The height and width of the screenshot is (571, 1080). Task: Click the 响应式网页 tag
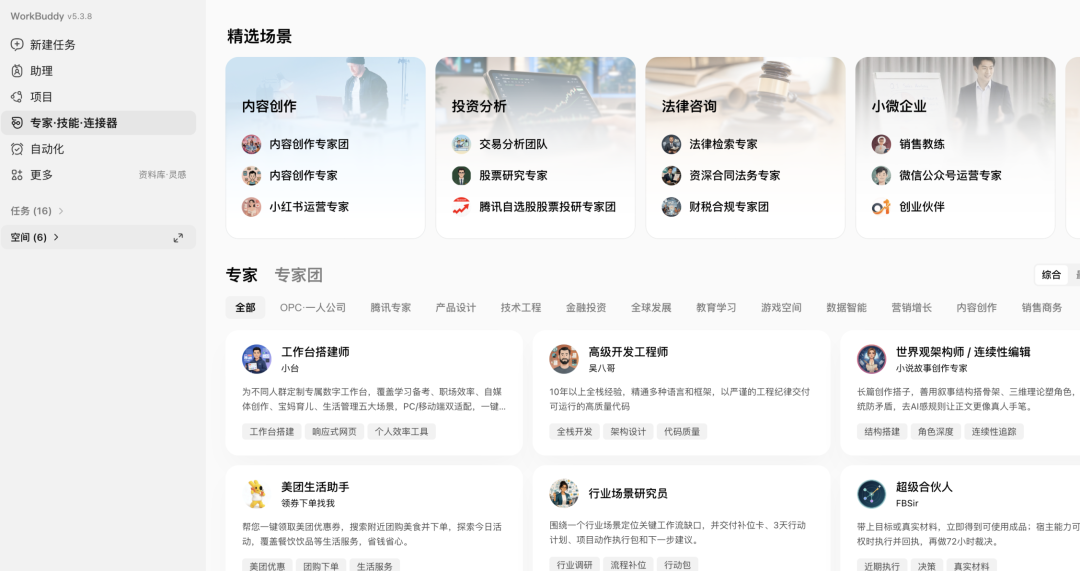[334, 432]
